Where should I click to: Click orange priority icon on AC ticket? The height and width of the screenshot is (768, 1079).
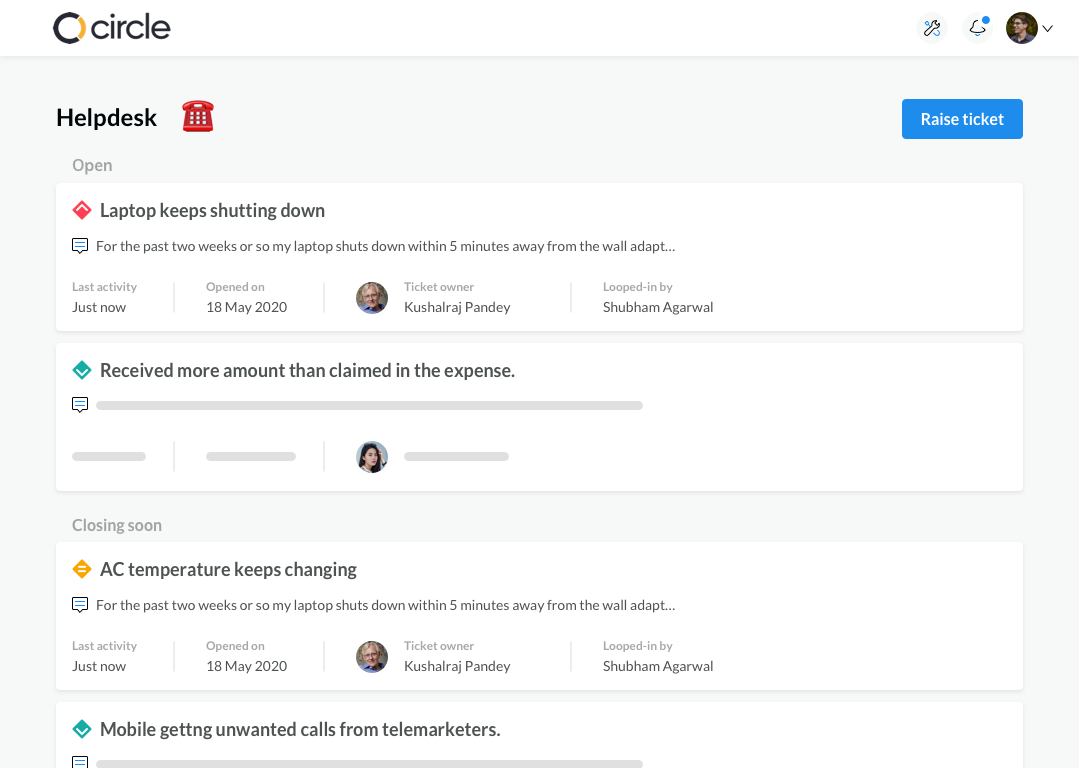[x=82, y=569]
